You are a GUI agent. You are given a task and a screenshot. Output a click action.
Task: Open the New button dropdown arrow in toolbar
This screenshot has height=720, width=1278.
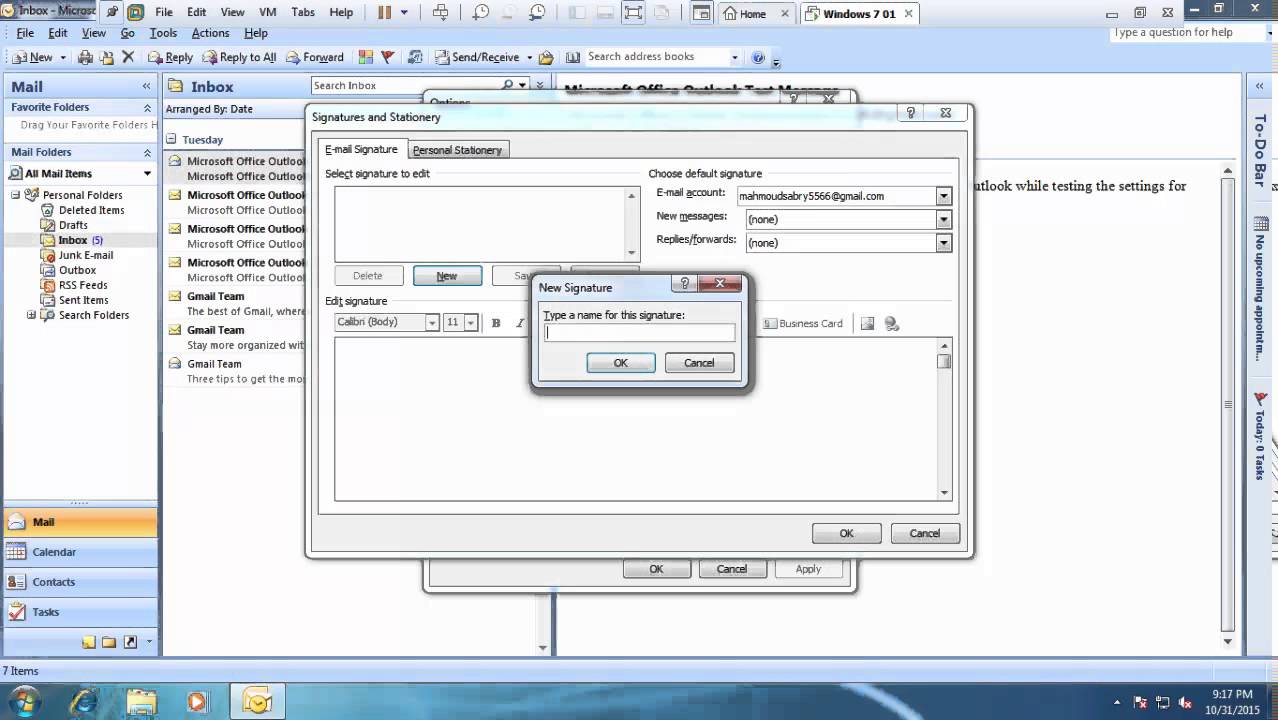(x=62, y=57)
